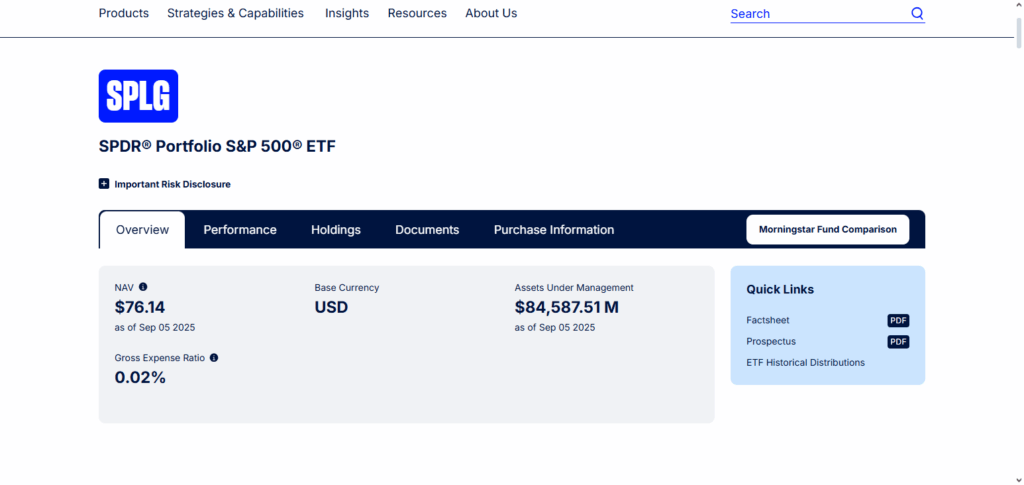
Task: Switch to the Performance tab
Action: pos(240,230)
